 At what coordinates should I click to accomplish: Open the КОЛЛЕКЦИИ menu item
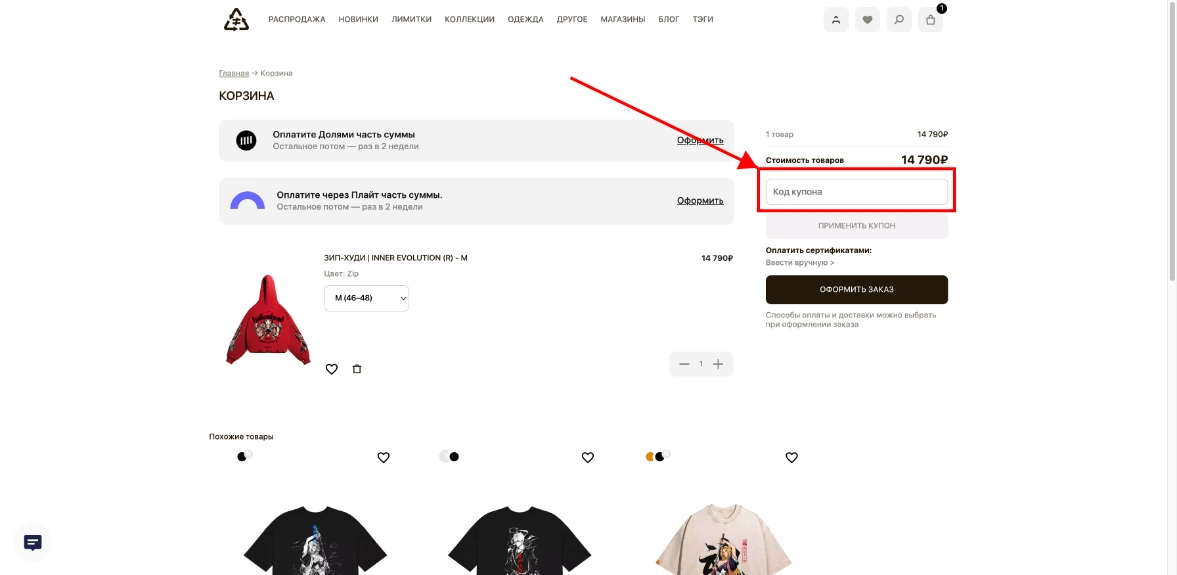click(x=469, y=20)
